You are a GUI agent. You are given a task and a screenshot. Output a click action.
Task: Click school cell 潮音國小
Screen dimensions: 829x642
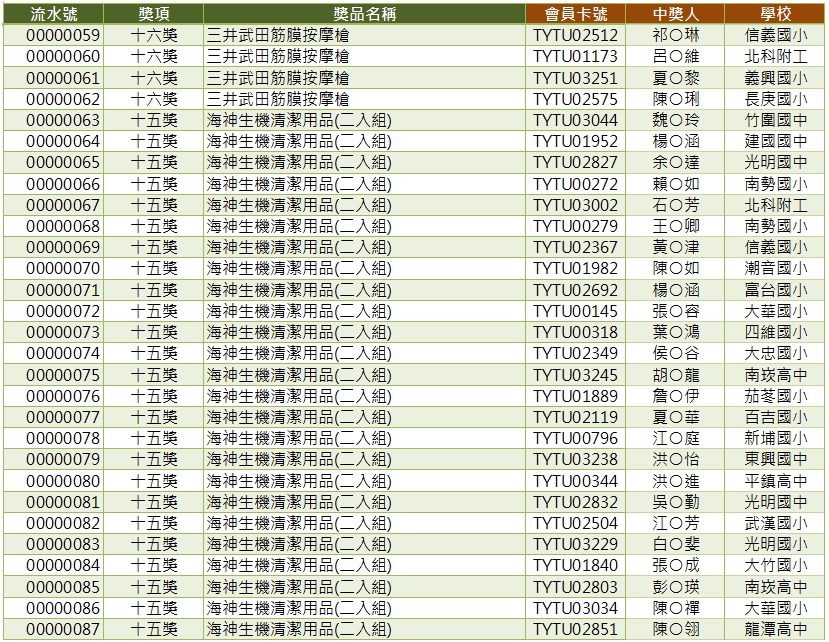(x=776, y=269)
